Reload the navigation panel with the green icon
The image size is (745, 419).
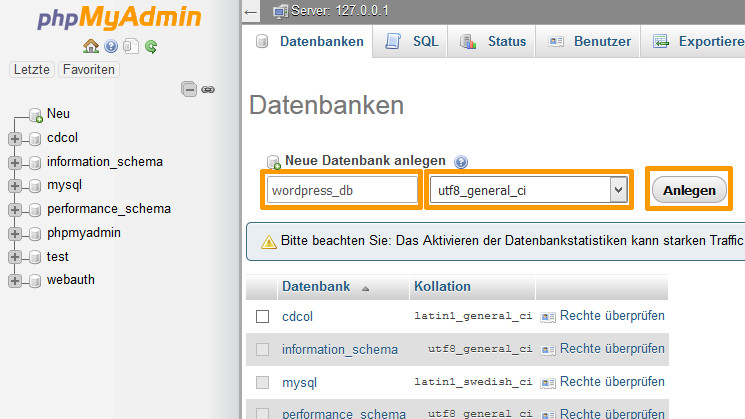tap(151, 47)
